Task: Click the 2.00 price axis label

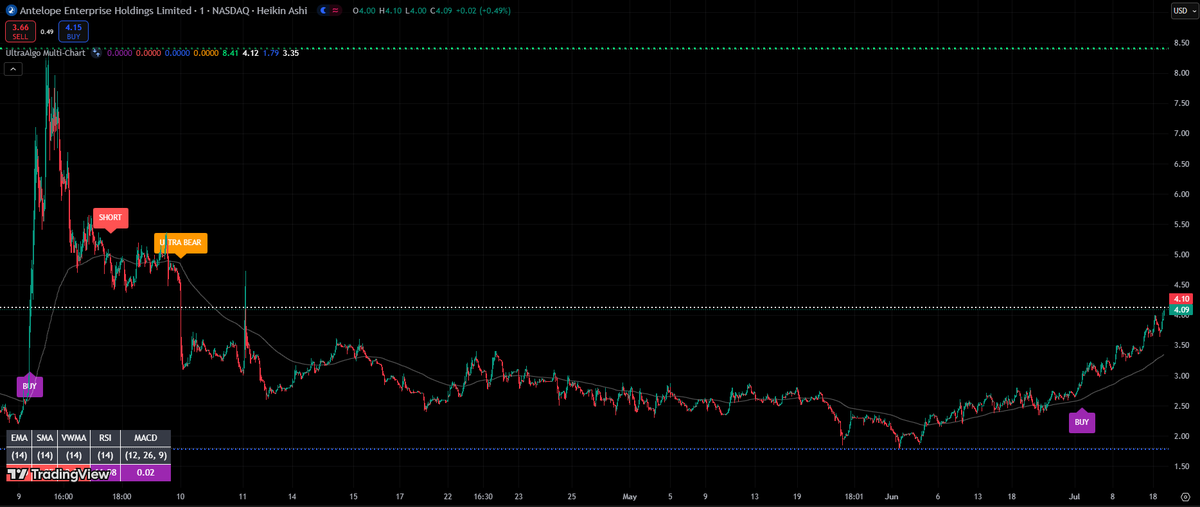Action: (x=1182, y=436)
